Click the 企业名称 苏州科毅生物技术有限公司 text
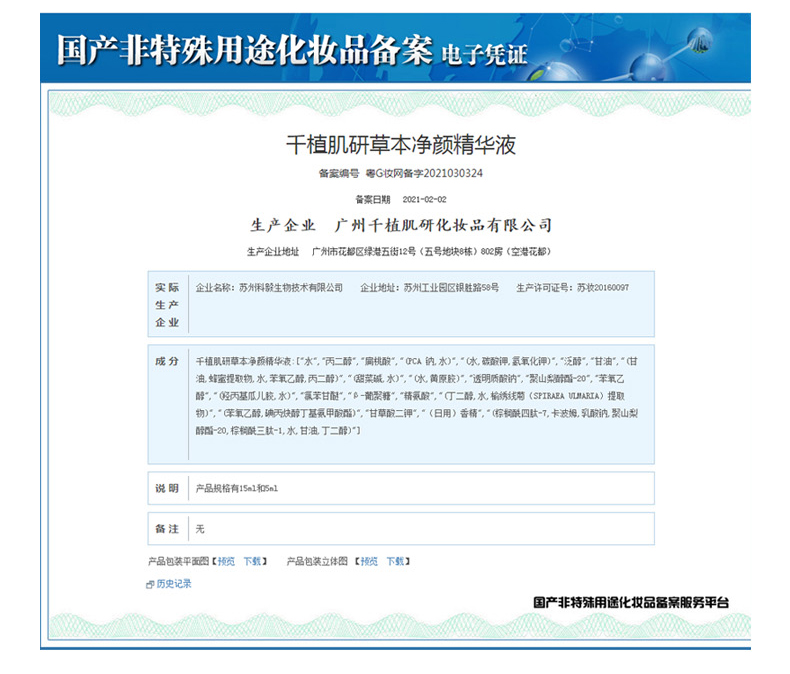The height and width of the screenshot is (674, 790). tap(269, 288)
